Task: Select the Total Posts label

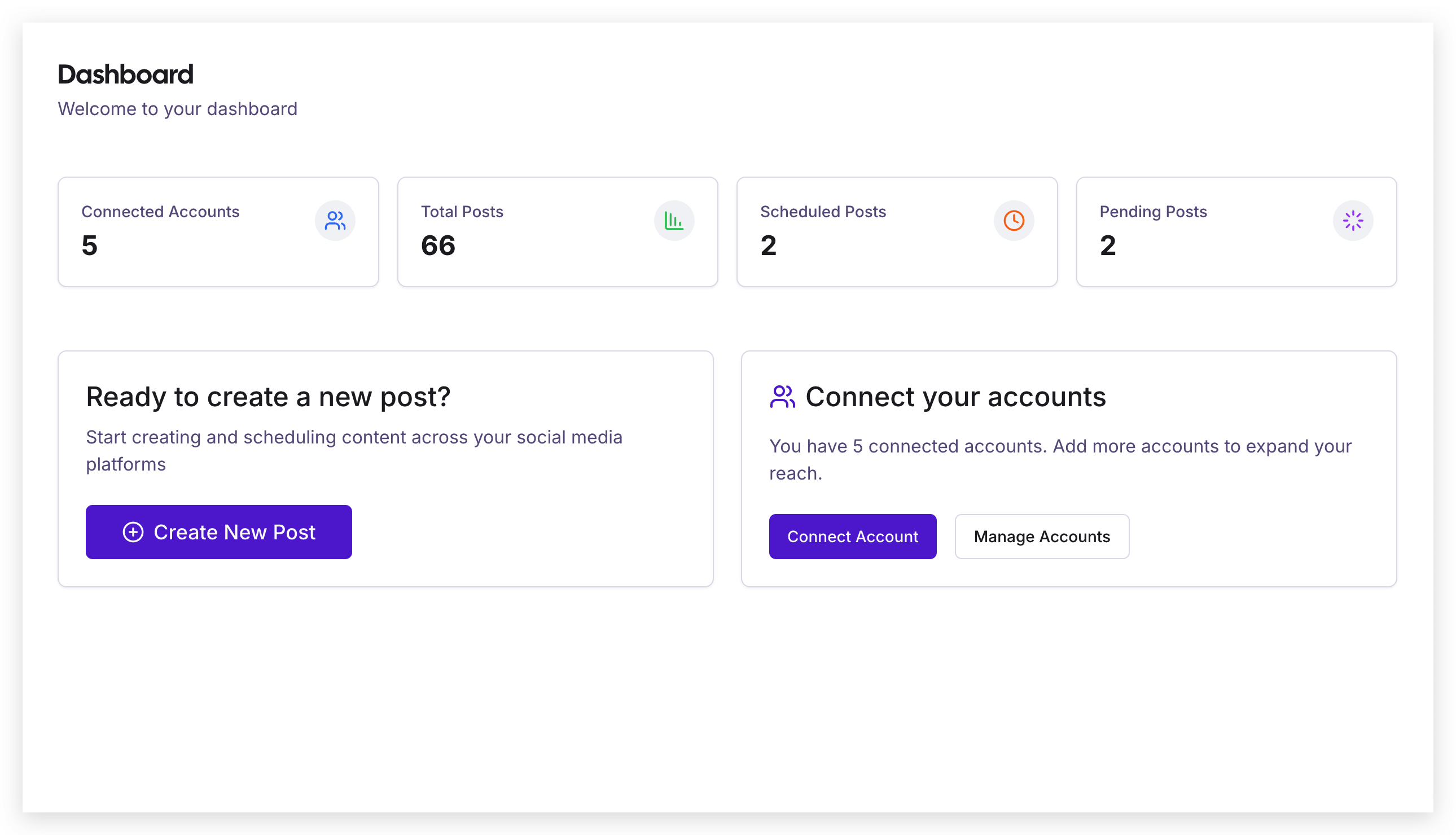Action: click(462, 212)
